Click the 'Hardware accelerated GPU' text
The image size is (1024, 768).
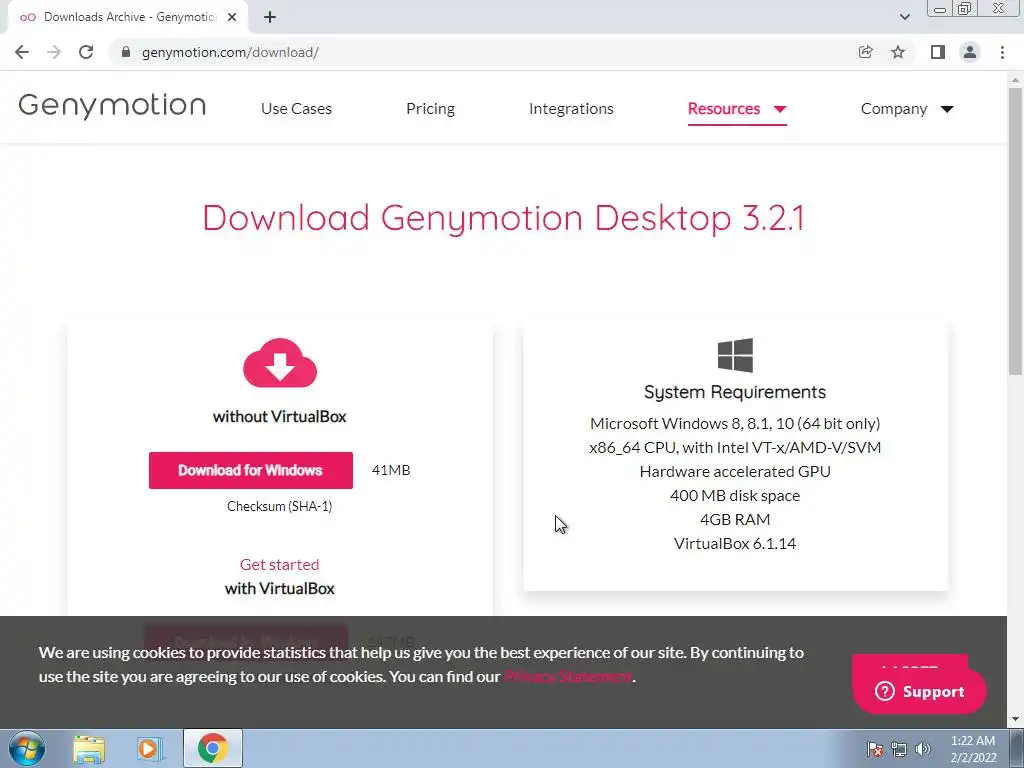tap(735, 472)
